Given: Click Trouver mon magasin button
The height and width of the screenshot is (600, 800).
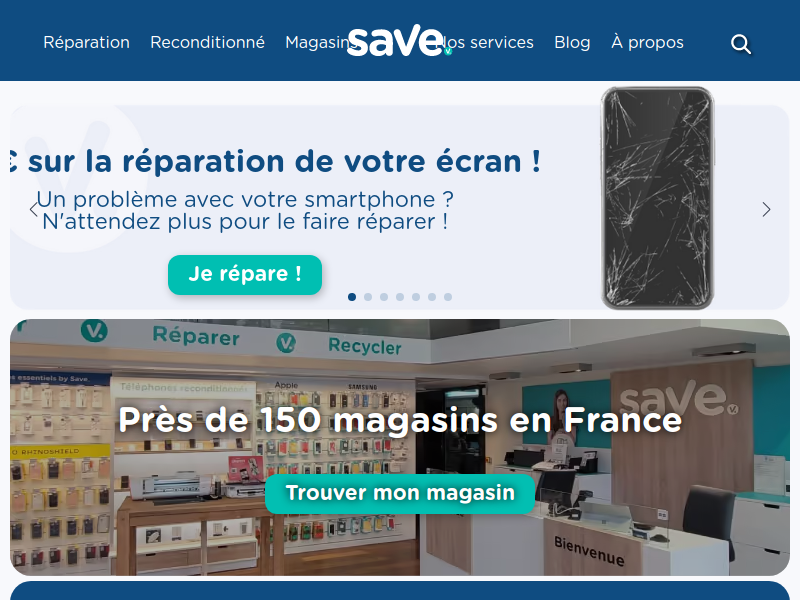Looking at the screenshot, I should tap(400, 493).
